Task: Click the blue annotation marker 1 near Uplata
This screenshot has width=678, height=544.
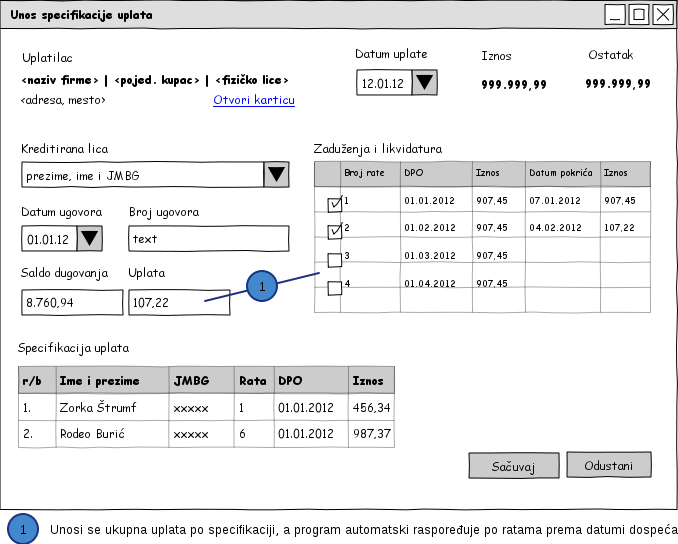Action: 262,286
